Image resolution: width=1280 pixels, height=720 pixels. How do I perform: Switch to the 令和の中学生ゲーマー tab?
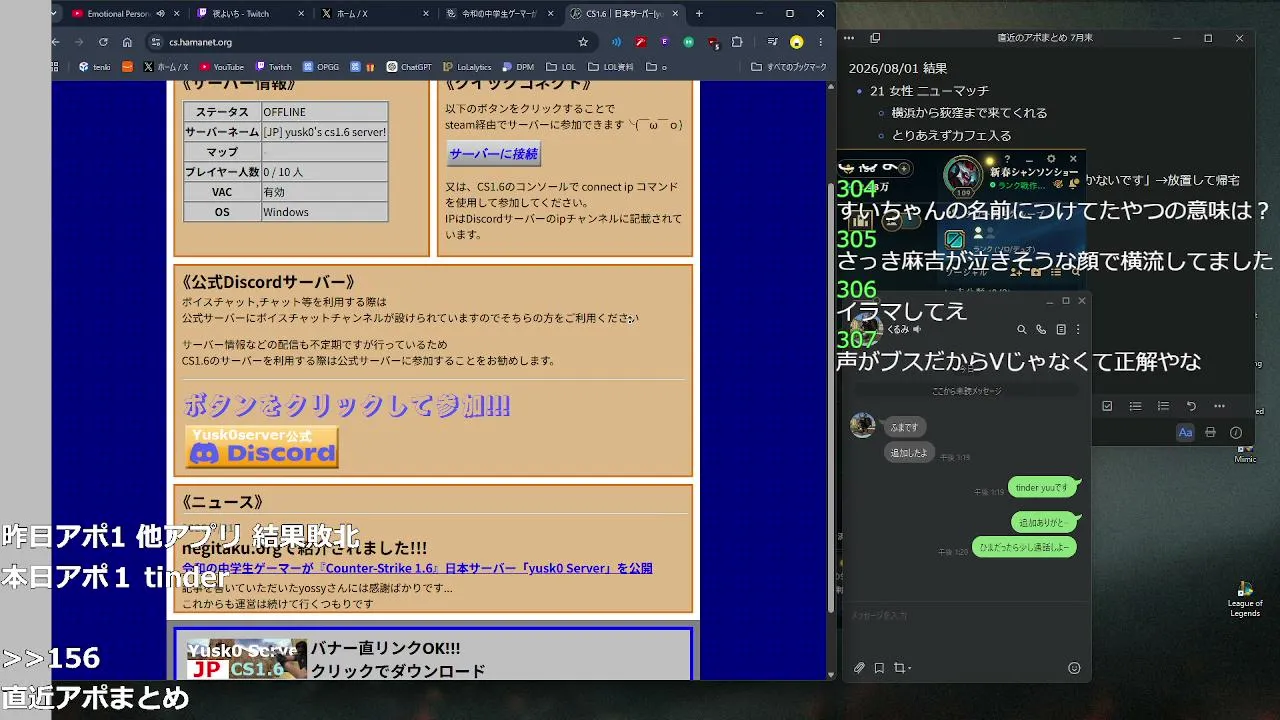(497, 14)
